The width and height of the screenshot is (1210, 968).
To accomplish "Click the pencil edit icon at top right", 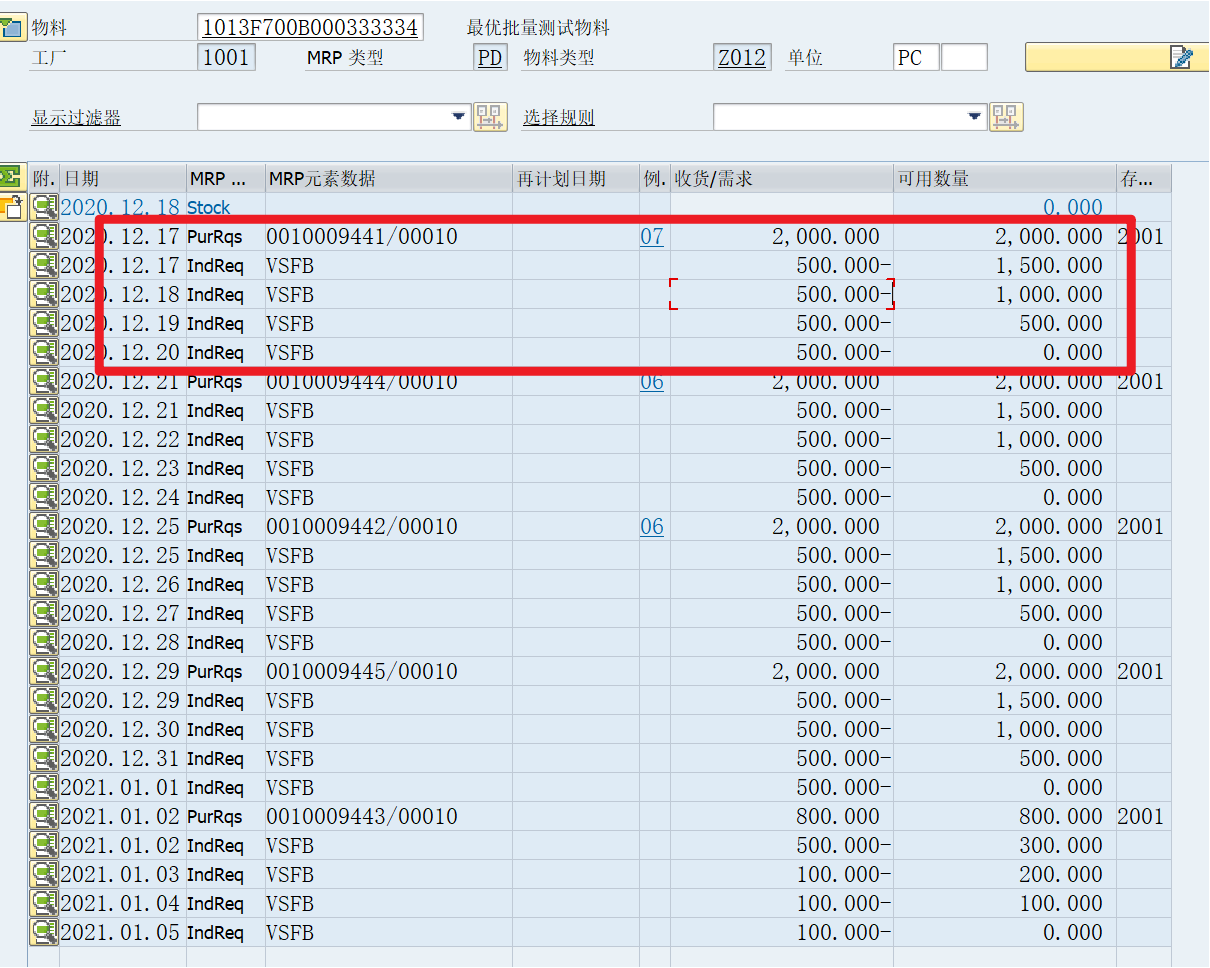I will pos(1182,57).
